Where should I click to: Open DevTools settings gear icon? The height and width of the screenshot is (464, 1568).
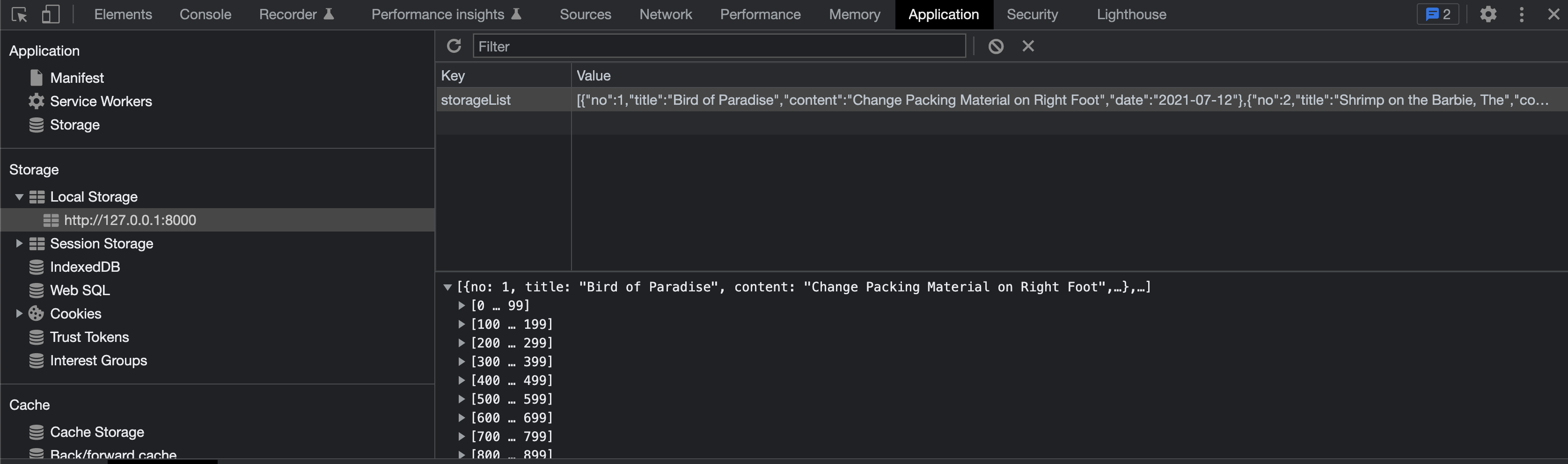pyautogui.click(x=1488, y=14)
